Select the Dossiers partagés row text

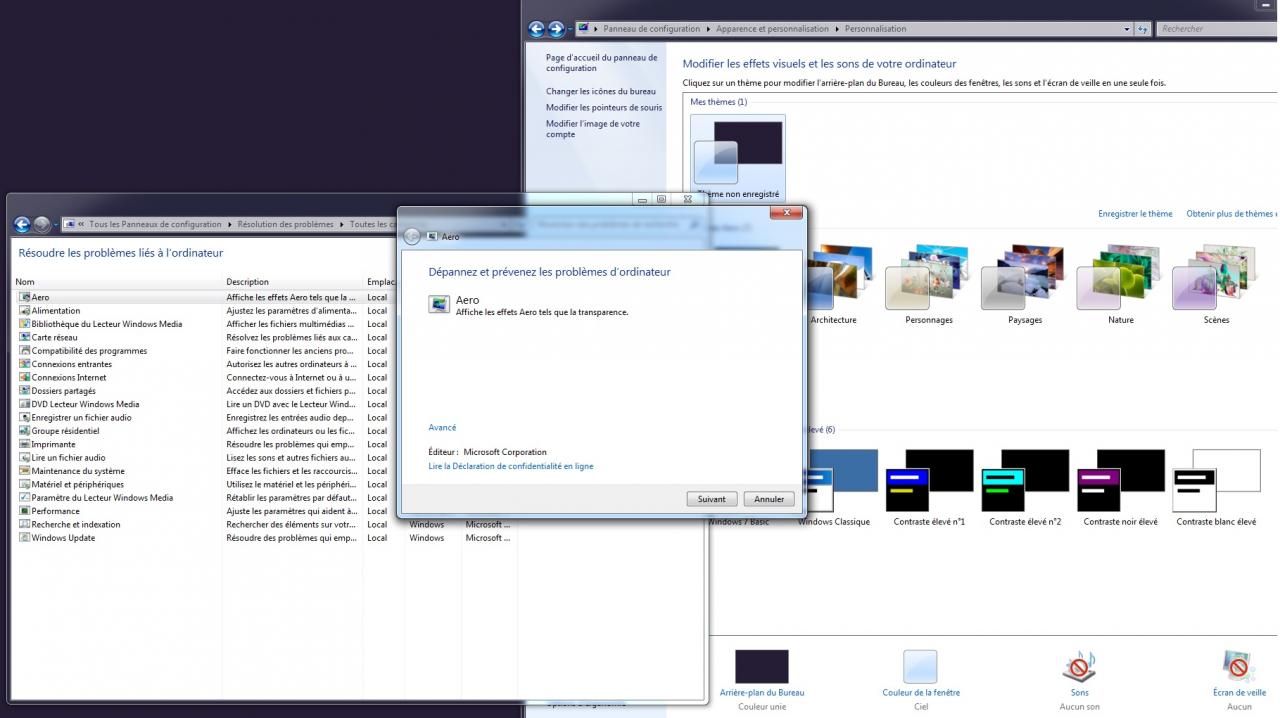point(64,391)
